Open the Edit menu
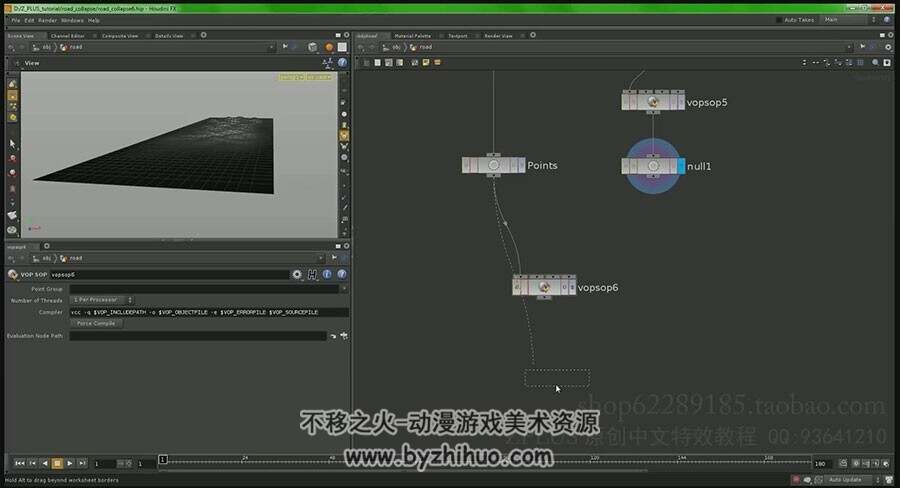Viewport: 900px width, 488px height. point(29,20)
